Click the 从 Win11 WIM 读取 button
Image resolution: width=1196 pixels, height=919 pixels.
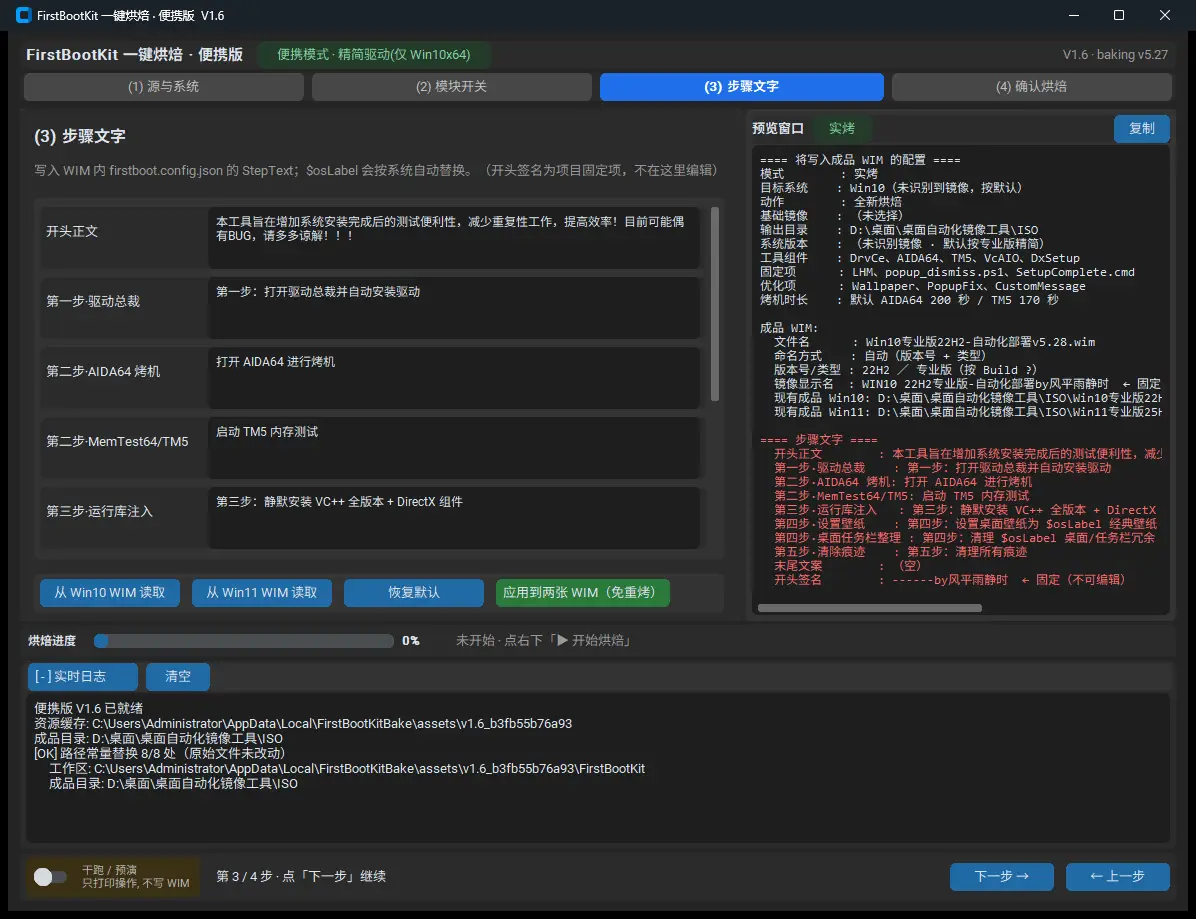pyautogui.click(x=262, y=593)
